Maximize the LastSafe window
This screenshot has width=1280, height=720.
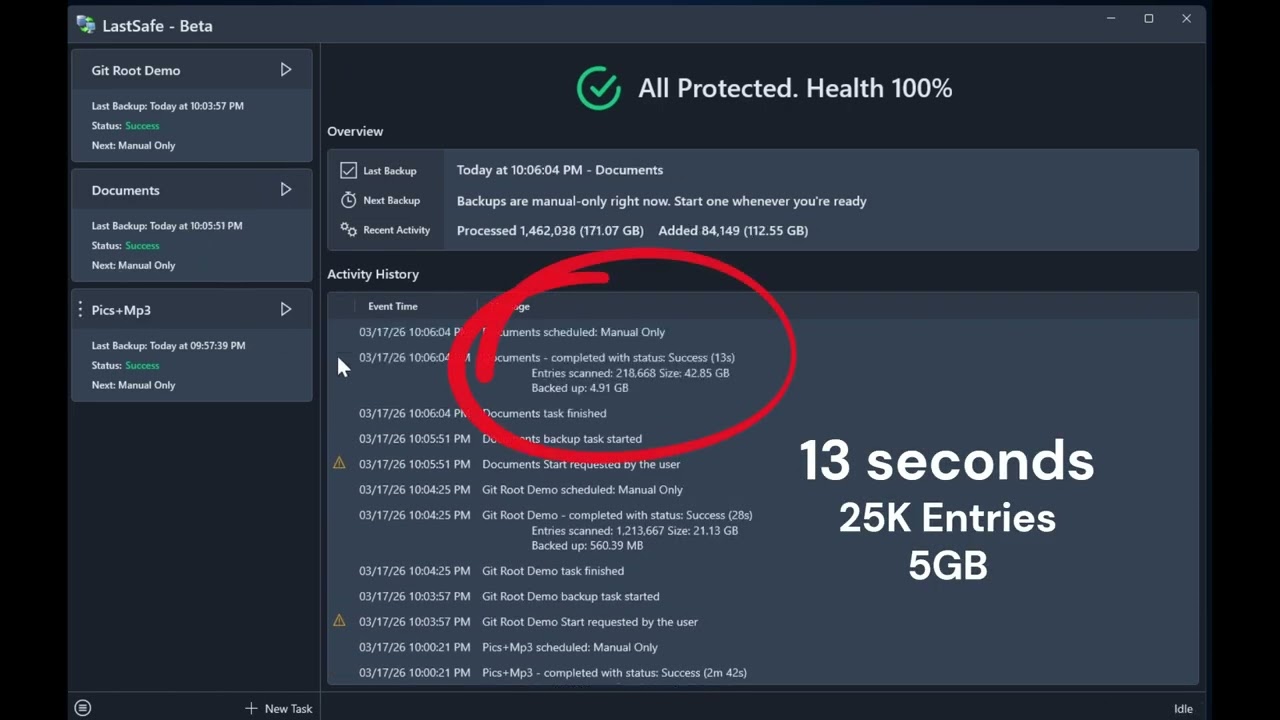coord(1148,18)
